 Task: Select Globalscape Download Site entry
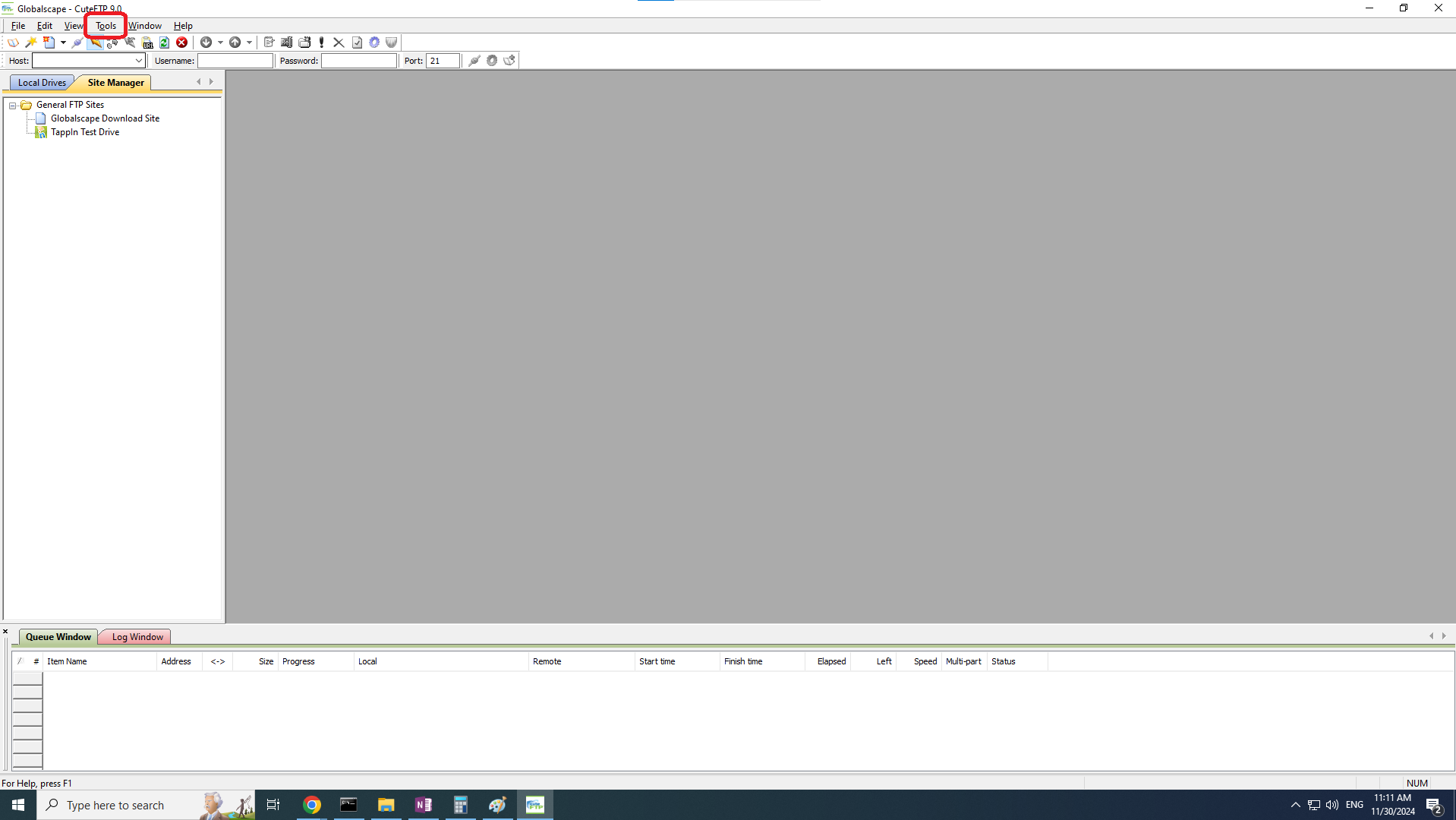(105, 118)
